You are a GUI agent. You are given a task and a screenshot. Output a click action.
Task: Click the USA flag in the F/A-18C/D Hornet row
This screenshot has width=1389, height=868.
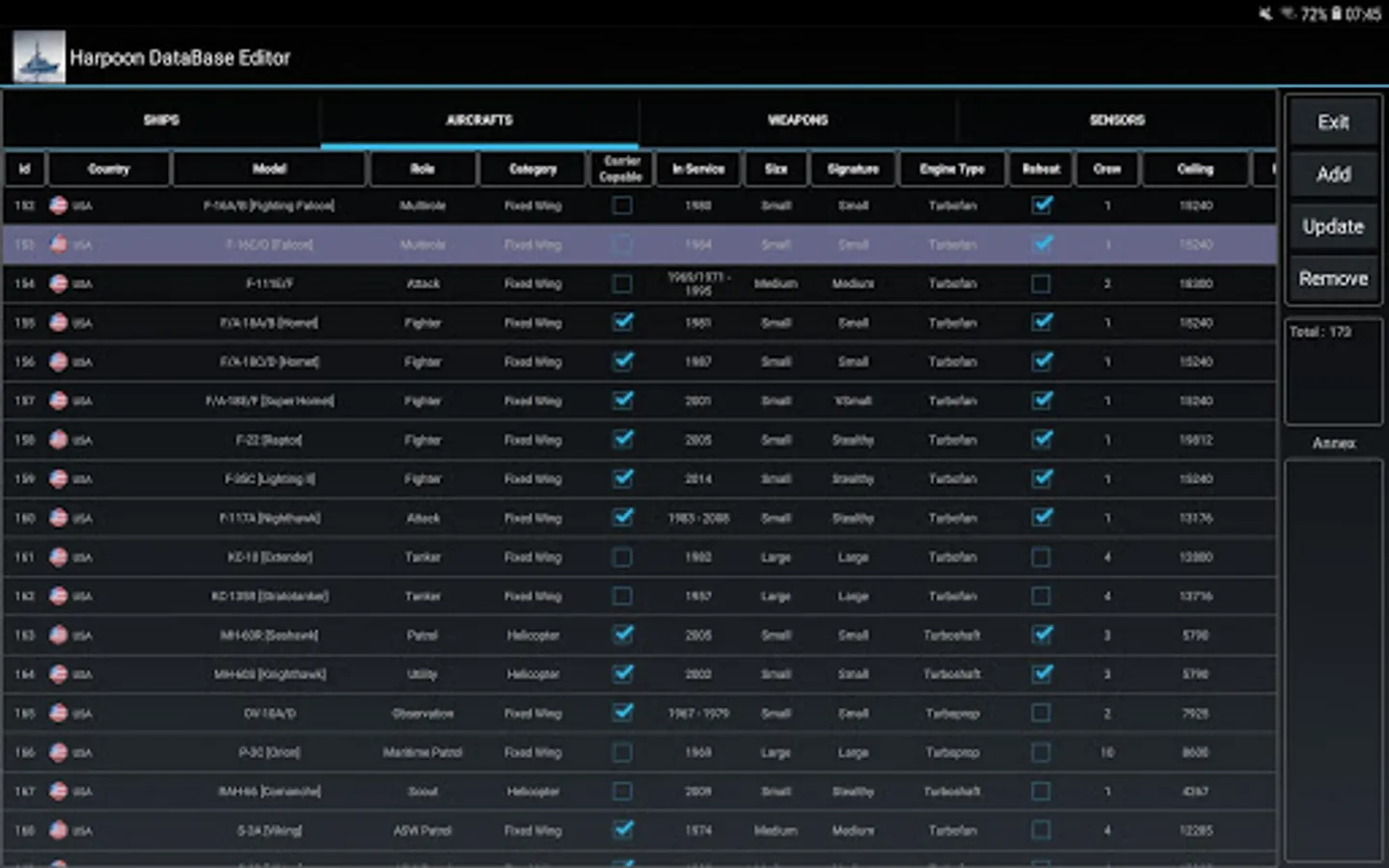(59, 362)
